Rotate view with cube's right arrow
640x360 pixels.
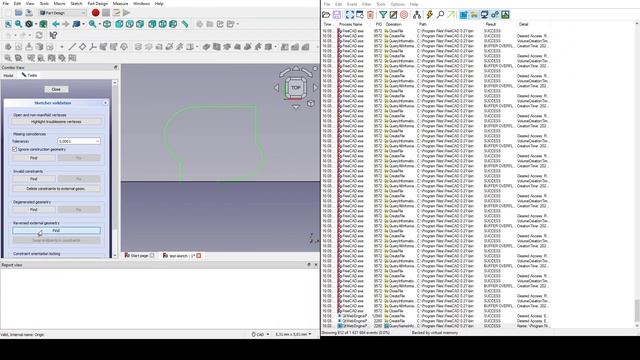click(315, 87)
